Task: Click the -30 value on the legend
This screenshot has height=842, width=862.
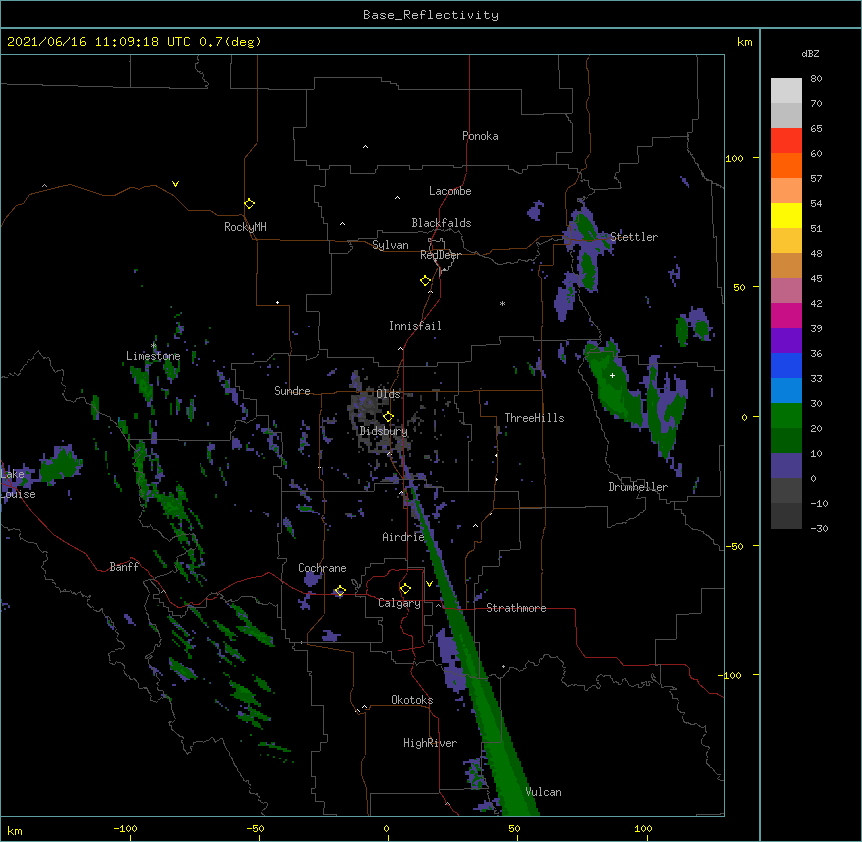Action: click(x=819, y=528)
